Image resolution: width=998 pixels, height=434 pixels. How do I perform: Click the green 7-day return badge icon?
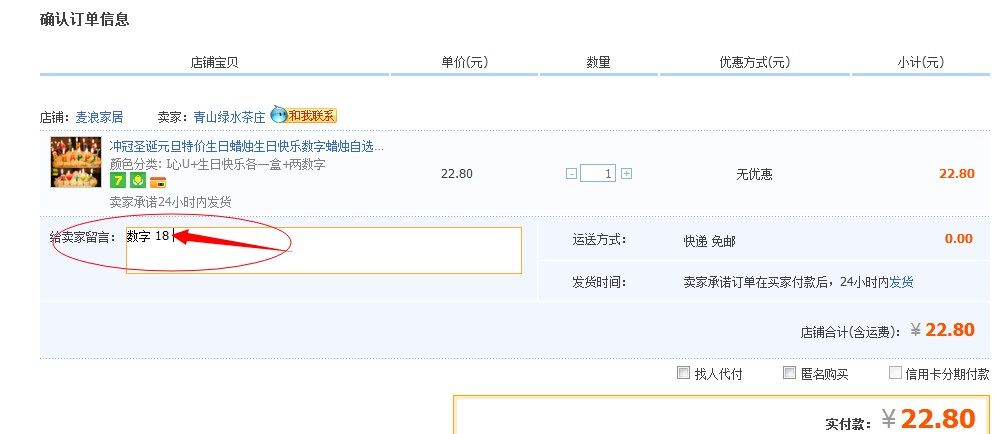pyautogui.click(x=117, y=181)
